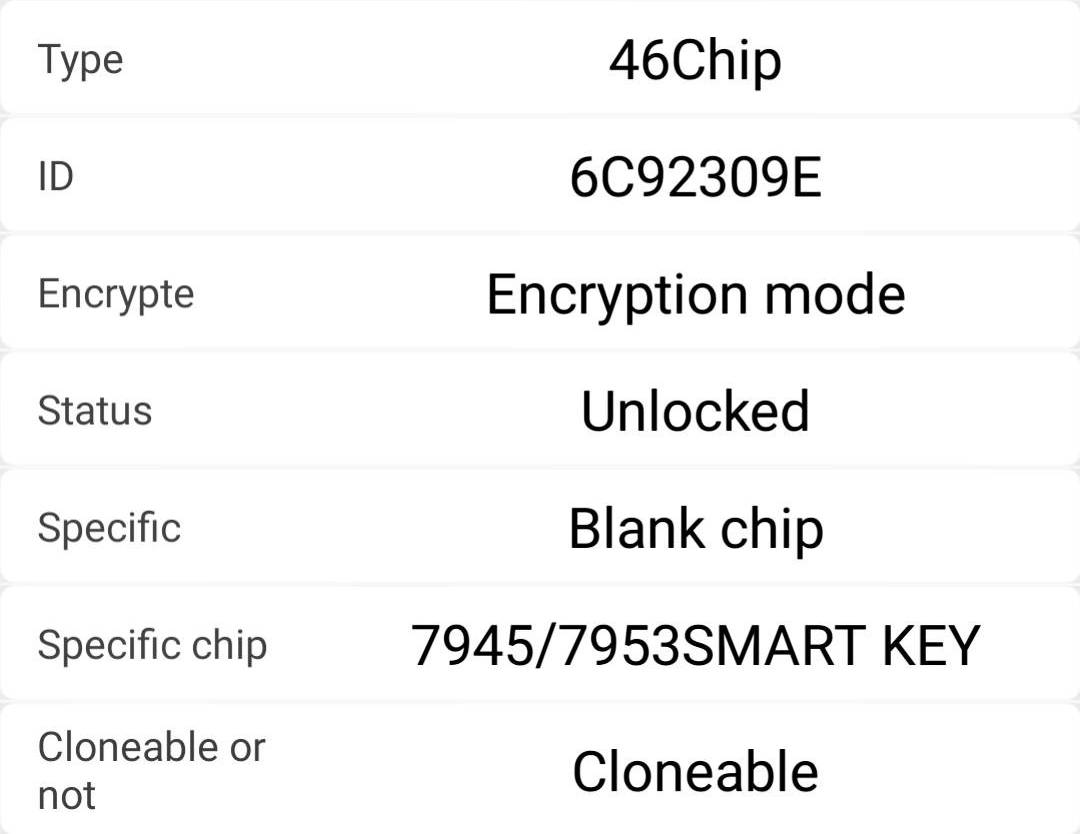This screenshot has width=1080, height=834.
Task: Select the Cloneable or not label
Action: (x=152, y=771)
